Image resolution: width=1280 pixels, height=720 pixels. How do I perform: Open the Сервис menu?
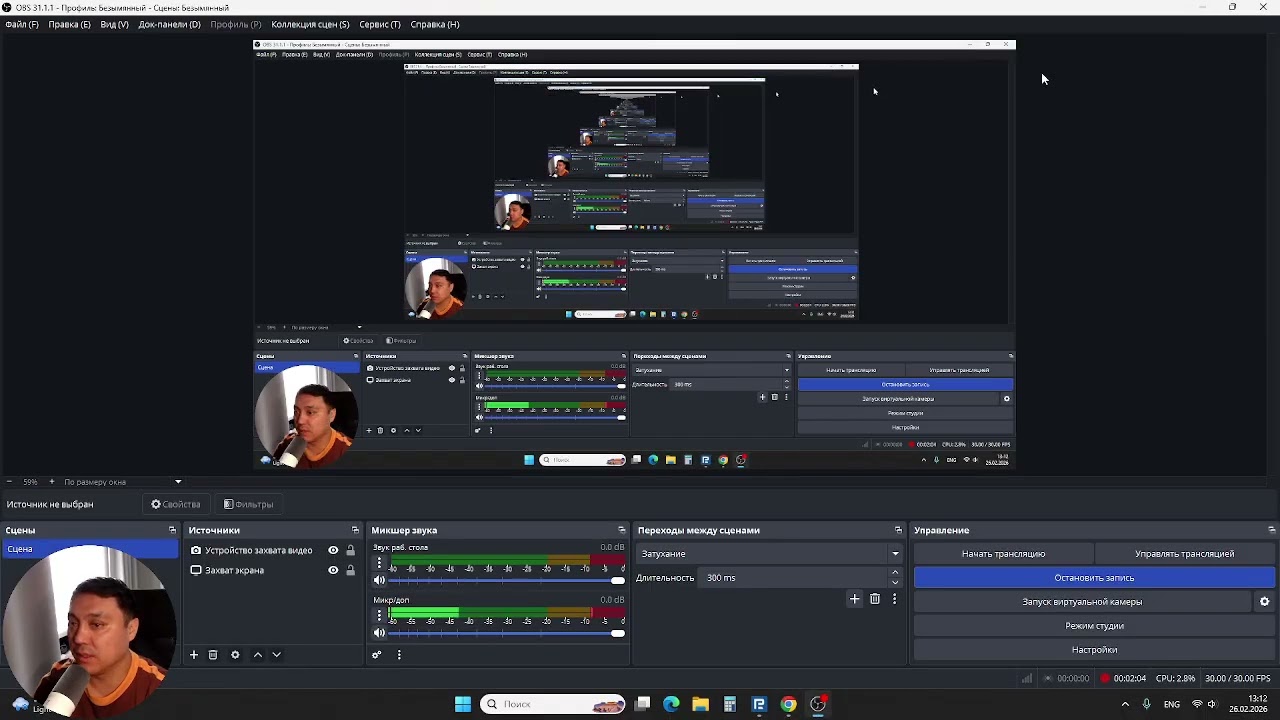[380, 24]
